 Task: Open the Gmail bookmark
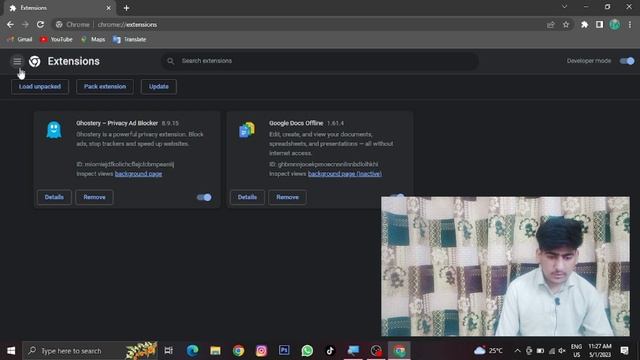[x=20, y=39]
